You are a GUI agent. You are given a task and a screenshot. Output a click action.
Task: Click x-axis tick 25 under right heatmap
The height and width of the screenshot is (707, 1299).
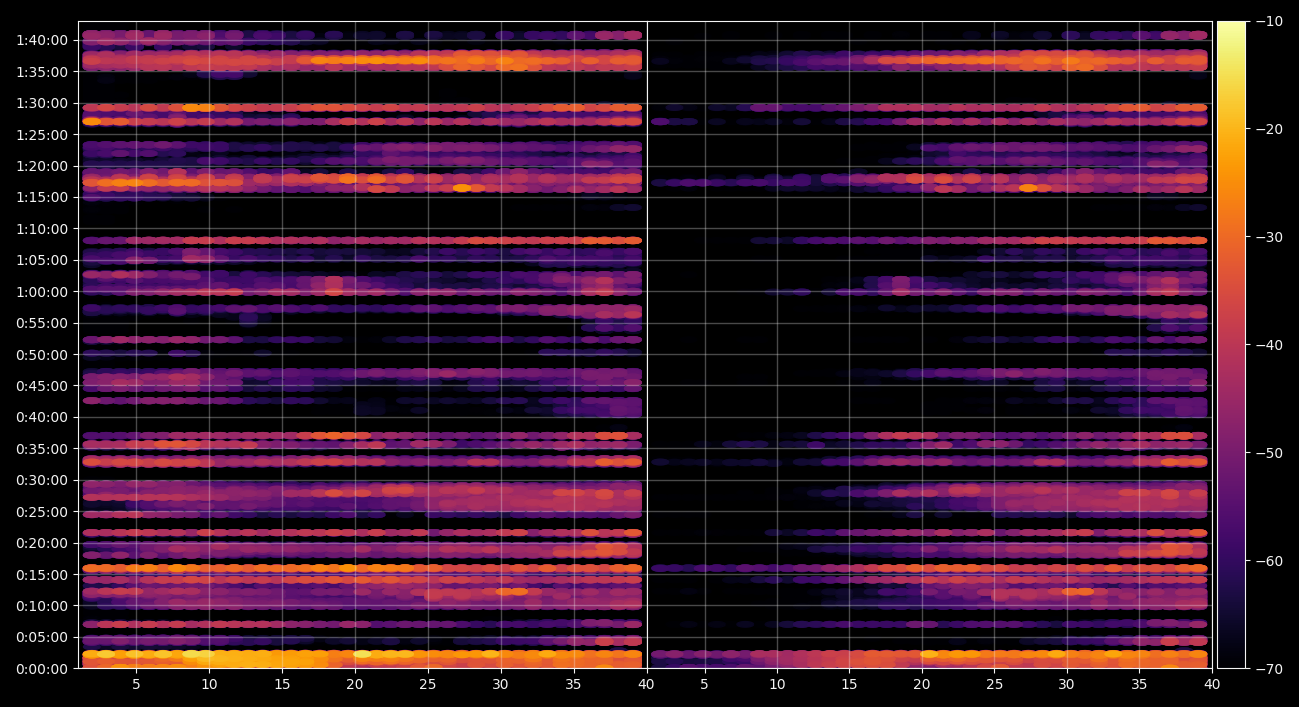point(994,685)
